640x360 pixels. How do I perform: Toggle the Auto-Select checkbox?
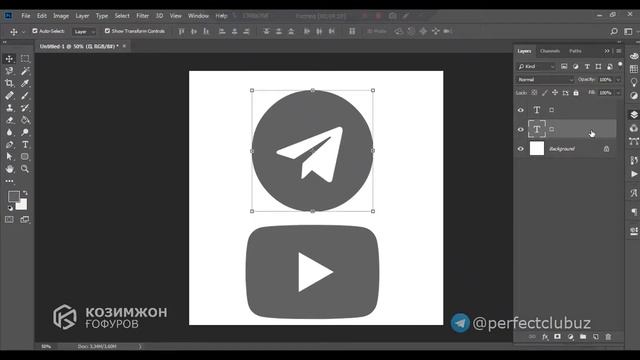tap(35, 31)
